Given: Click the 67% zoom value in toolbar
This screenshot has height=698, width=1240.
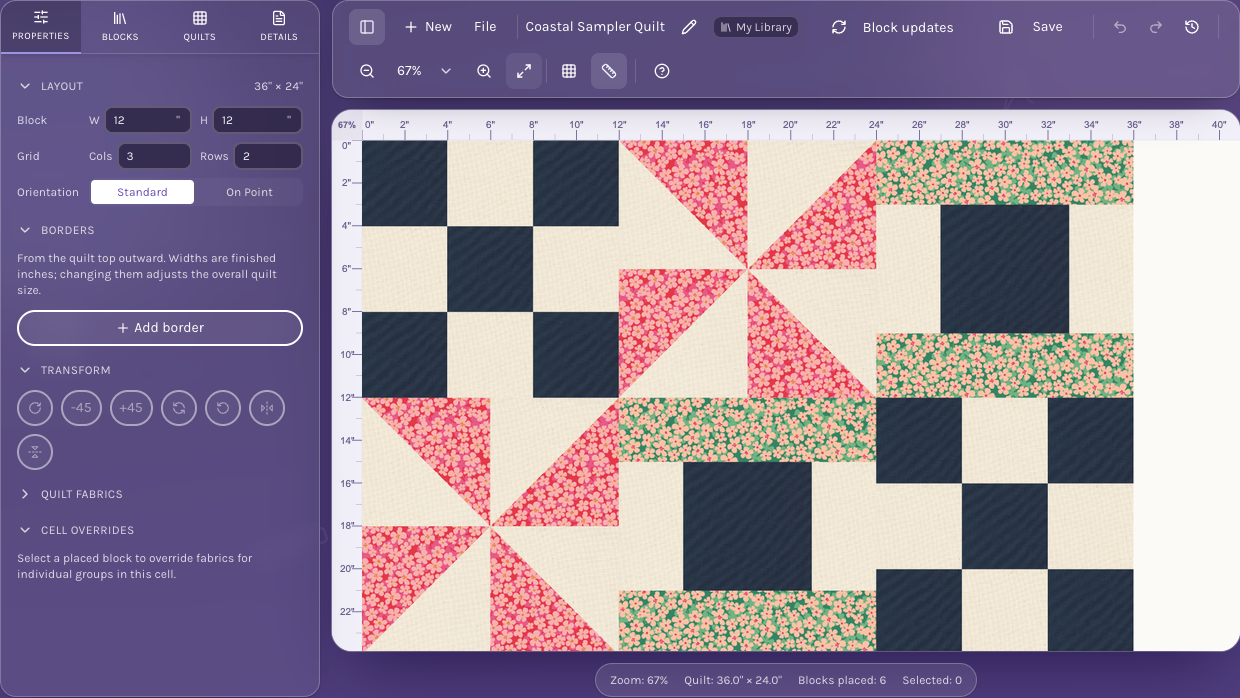Looking at the screenshot, I should click(409, 71).
